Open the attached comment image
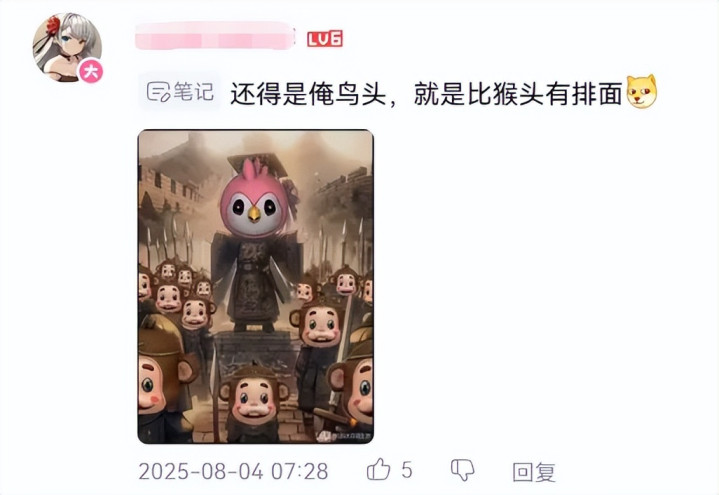This screenshot has width=719, height=495. pyautogui.click(x=256, y=287)
